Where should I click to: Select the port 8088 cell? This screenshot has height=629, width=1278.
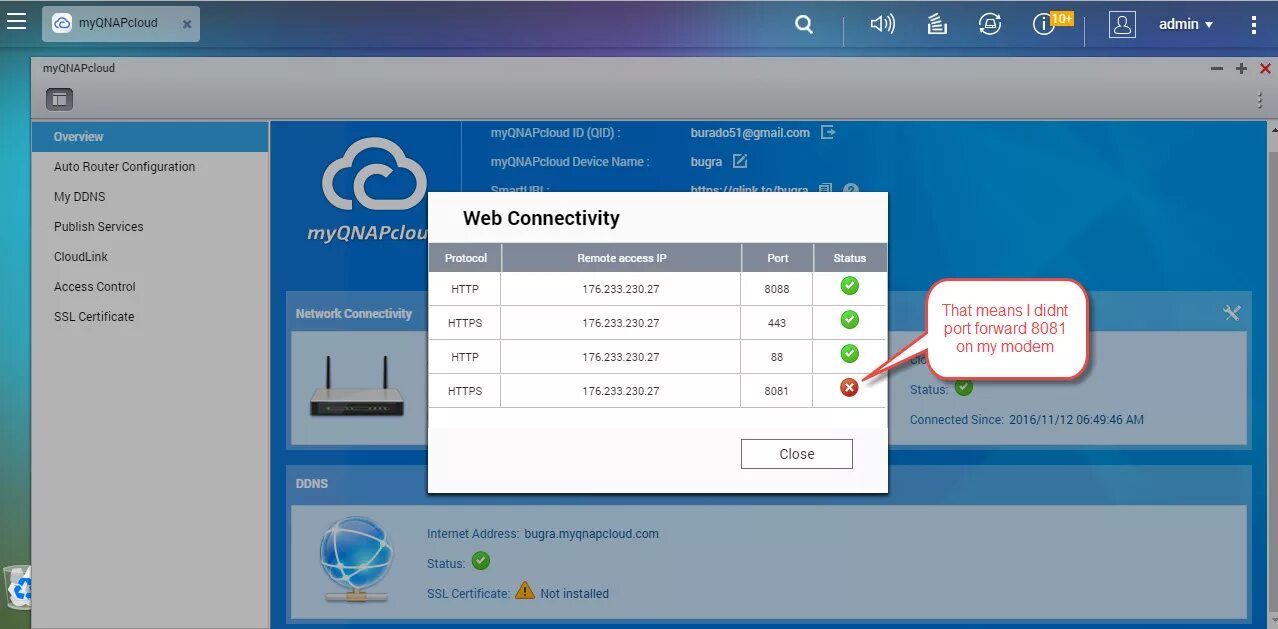click(x=777, y=289)
